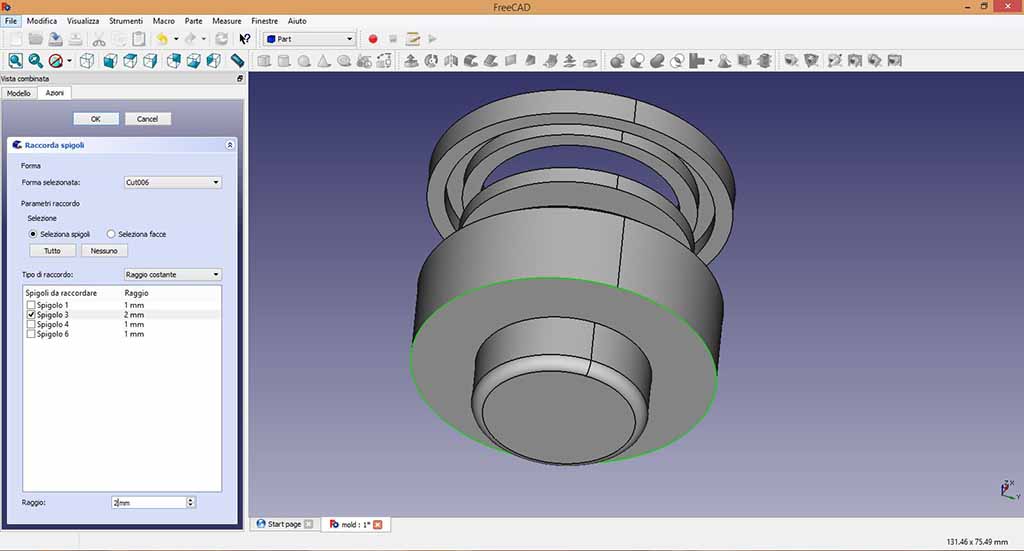The image size is (1024, 551).
Task: Enable the Spigolo 1 checkbox
Action: [x=31, y=305]
